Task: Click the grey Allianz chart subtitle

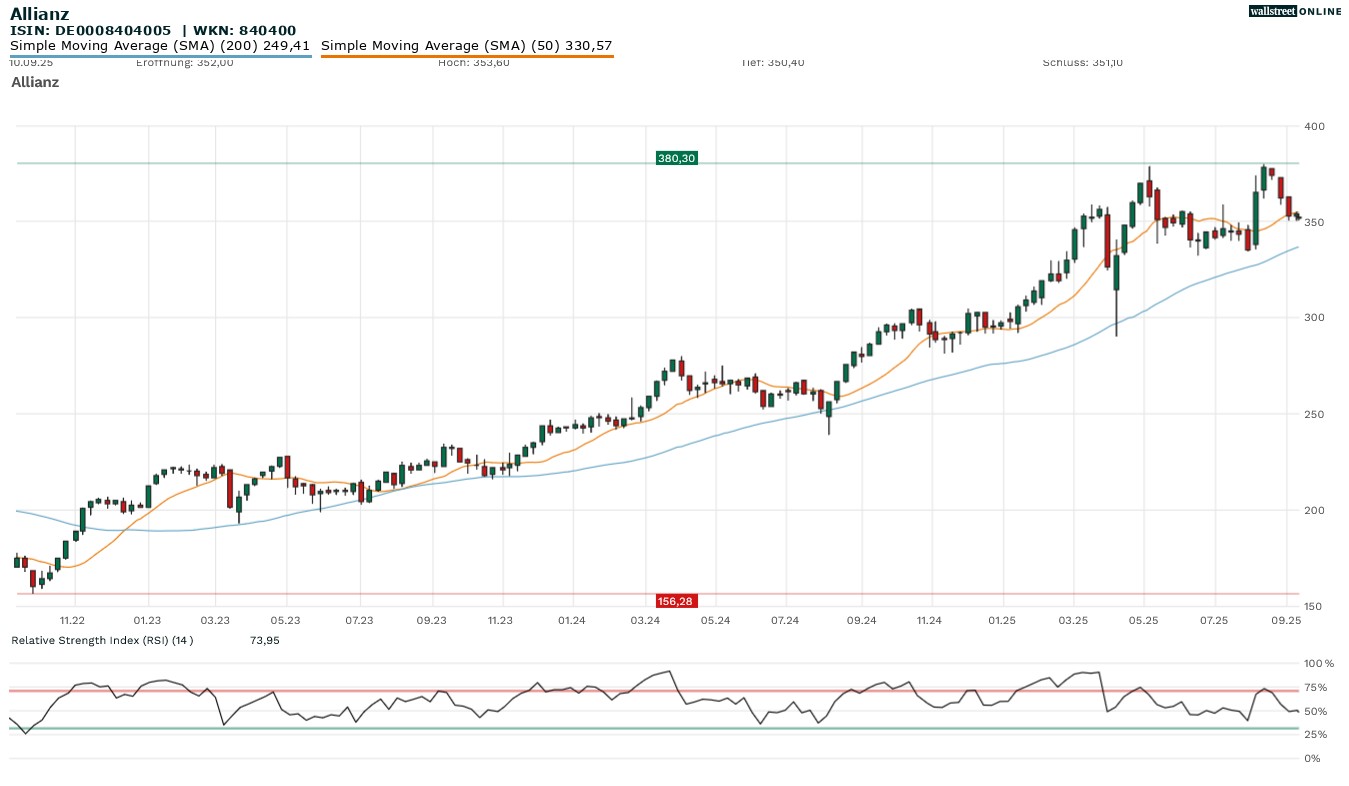Action: click(35, 82)
